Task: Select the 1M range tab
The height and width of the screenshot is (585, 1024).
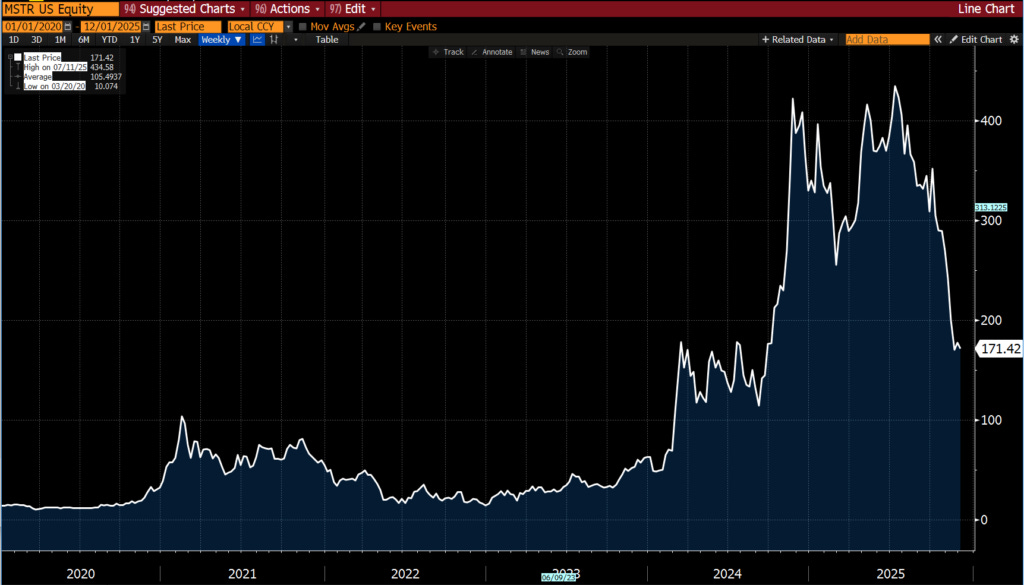Action: (x=60, y=39)
